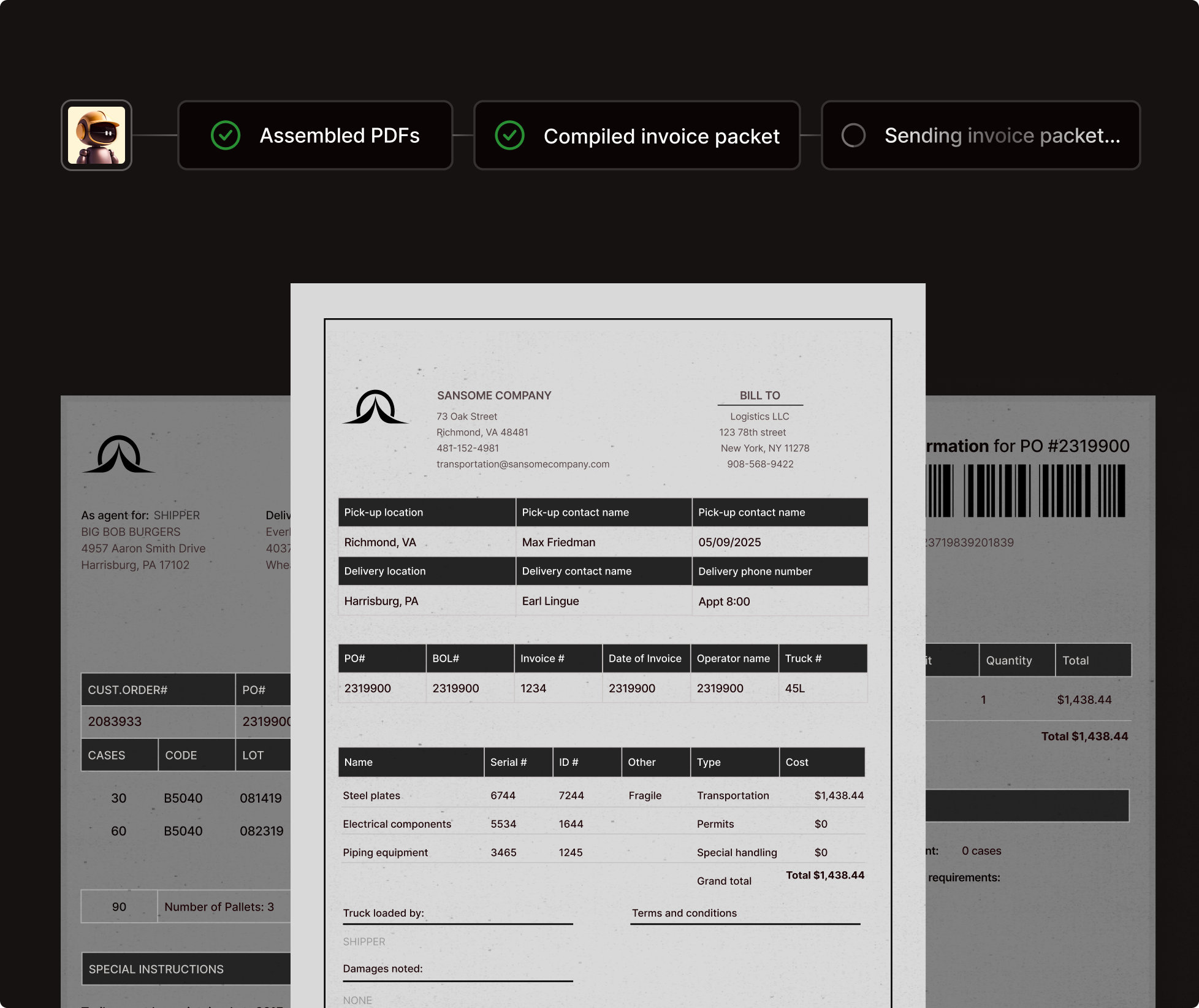
Task: Click the transportation@sansomecompany.com email address
Action: pos(523,464)
